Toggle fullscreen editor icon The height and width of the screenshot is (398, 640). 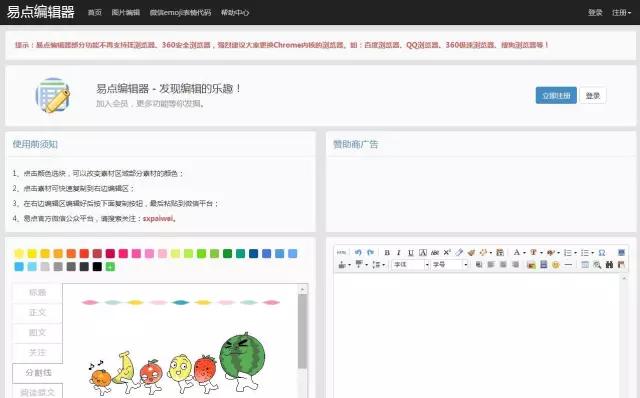point(621,253)
